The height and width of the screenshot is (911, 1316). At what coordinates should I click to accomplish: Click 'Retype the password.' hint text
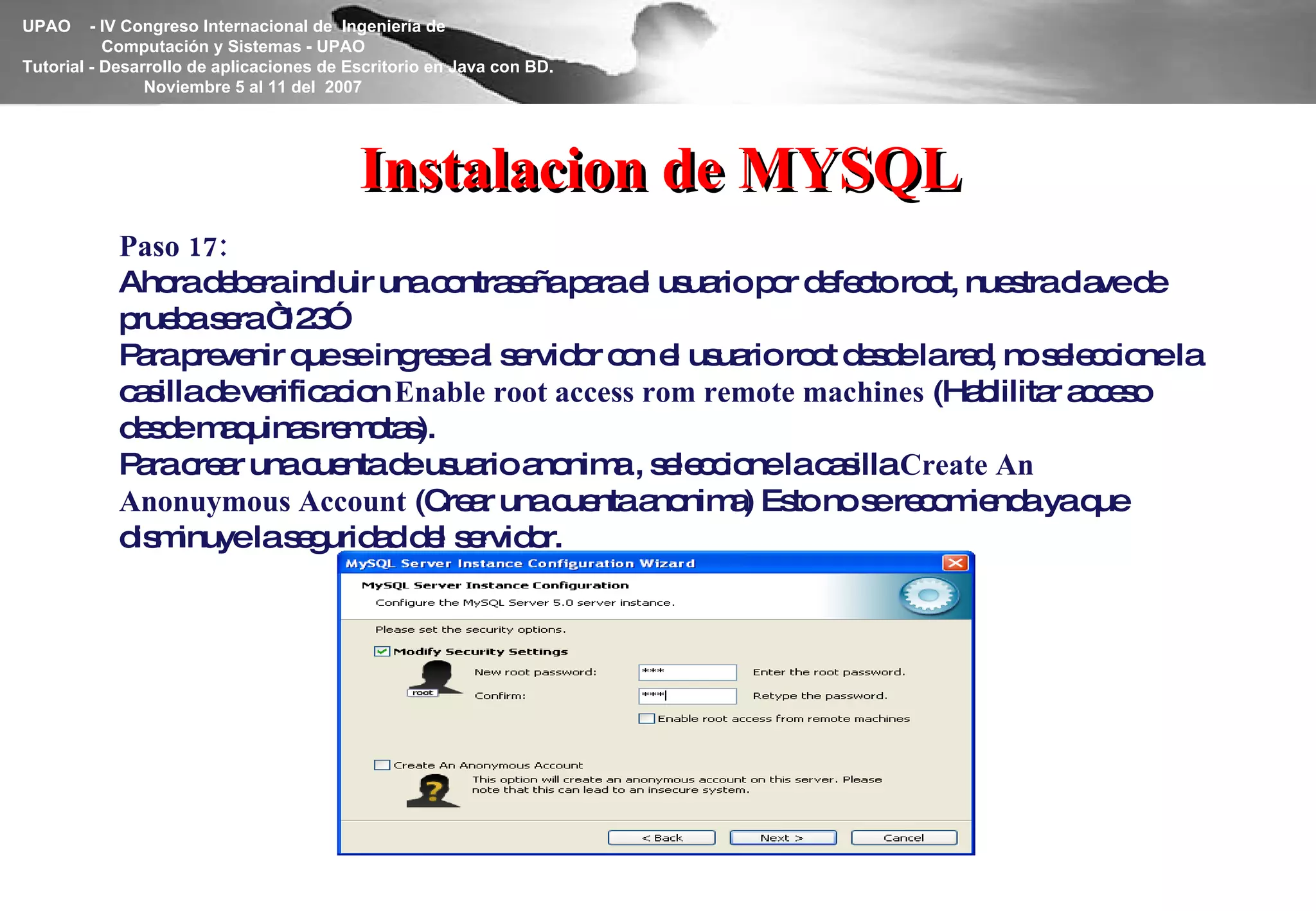click(x=820, y=696)
